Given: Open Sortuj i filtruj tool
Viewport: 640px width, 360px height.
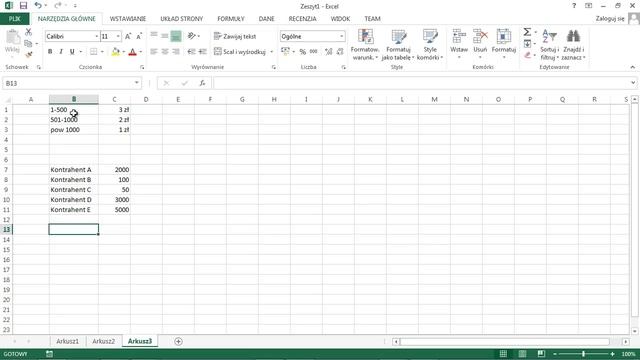Looking at the screenshot, I should [549, 45].
